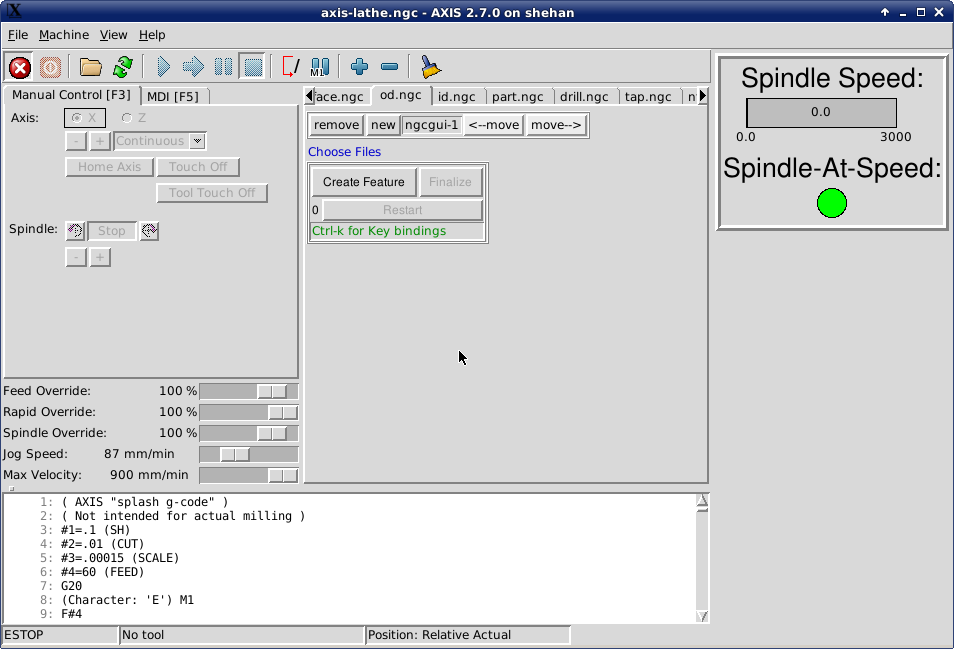Open the Machine menu
The image size is (954, 649).
tap(64, 35)
